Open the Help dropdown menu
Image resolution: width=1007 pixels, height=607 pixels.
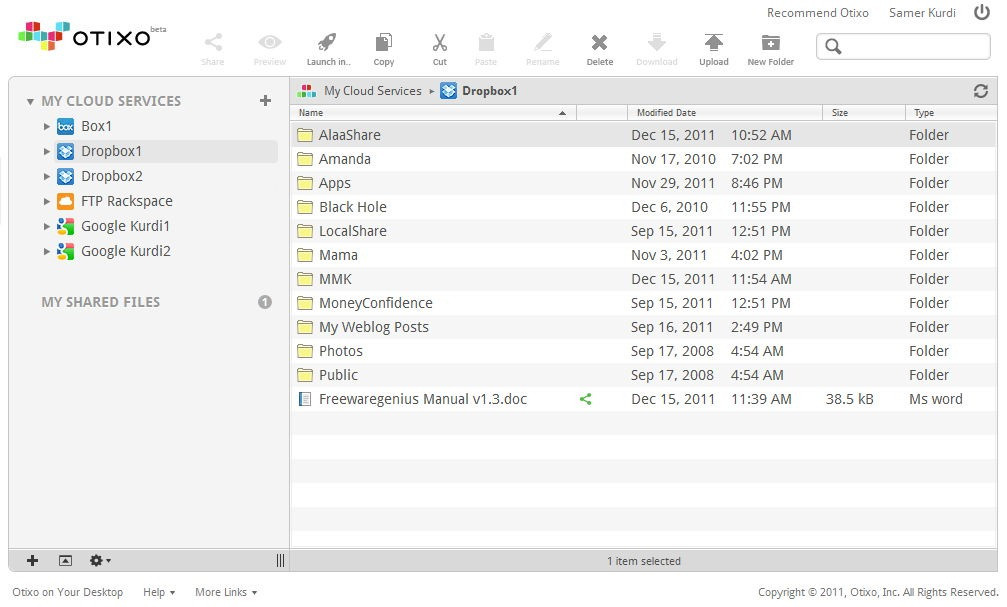[x=159, y=592]
